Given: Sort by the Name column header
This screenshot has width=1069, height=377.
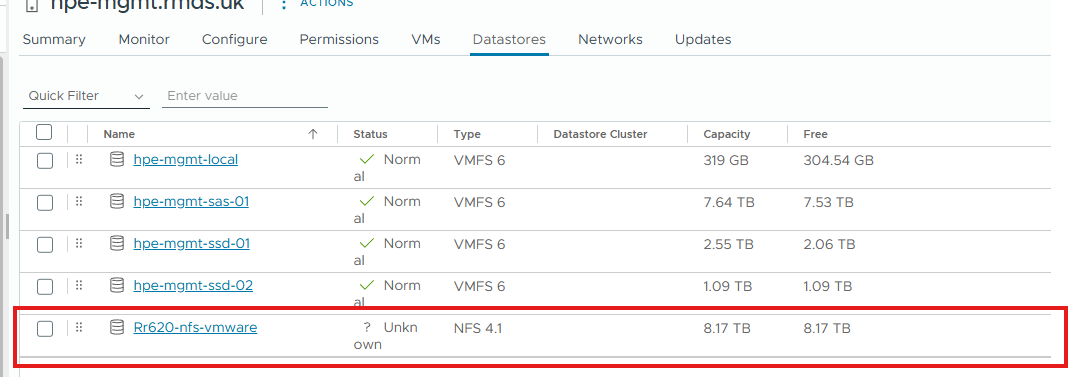Looking at the screenshot, I should click(119, 134).
